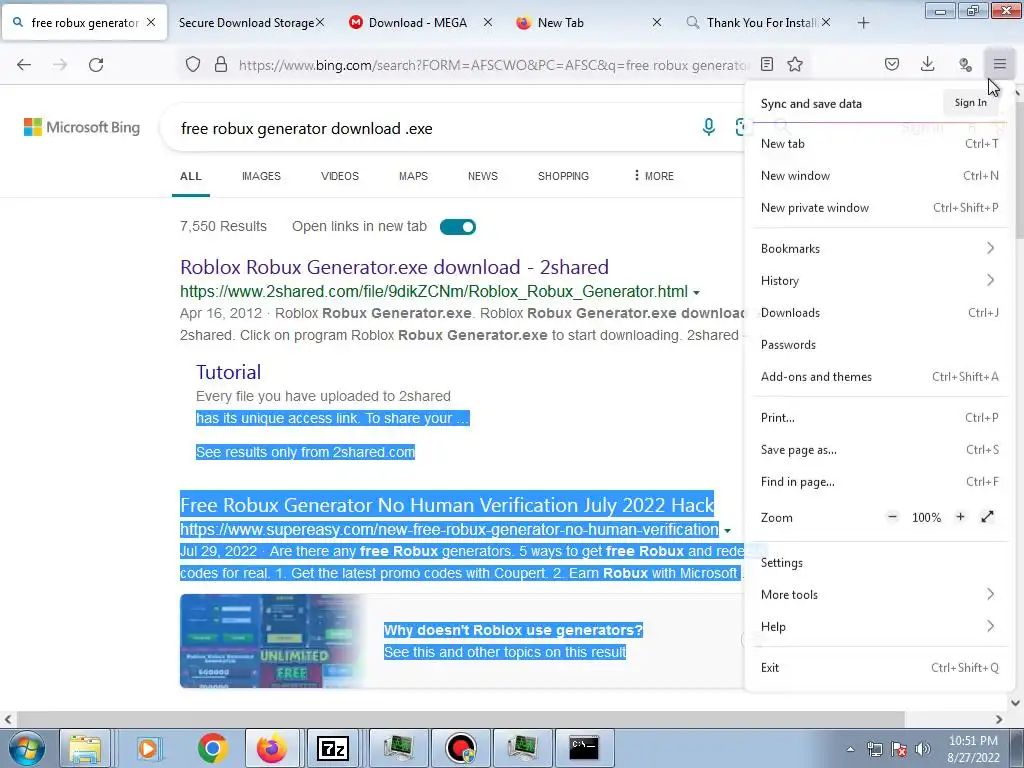1024x768 pixels.
Task: Click the red recorder taskbar icon
Action: (x=460, y=748)
